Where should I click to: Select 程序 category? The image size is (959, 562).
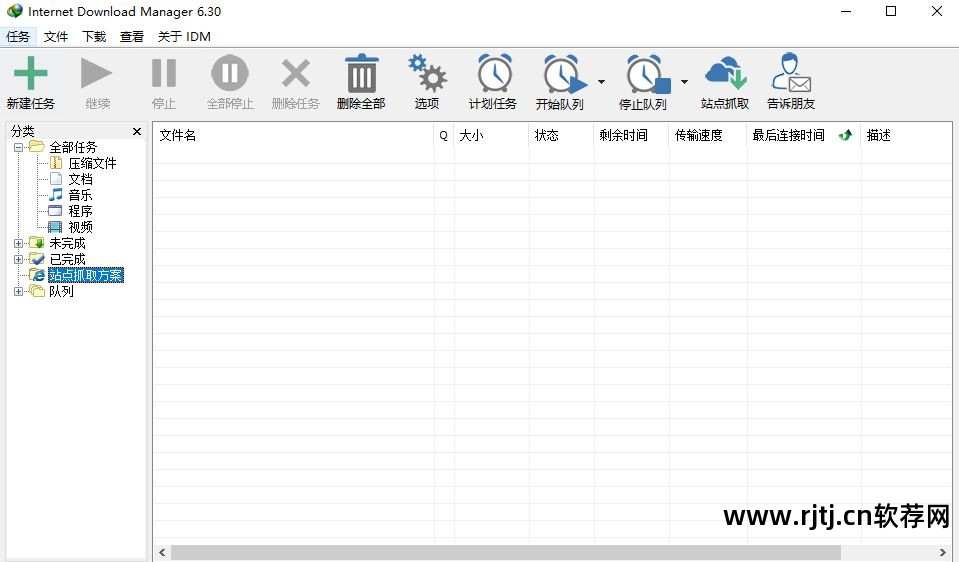(x=80, y=211)
